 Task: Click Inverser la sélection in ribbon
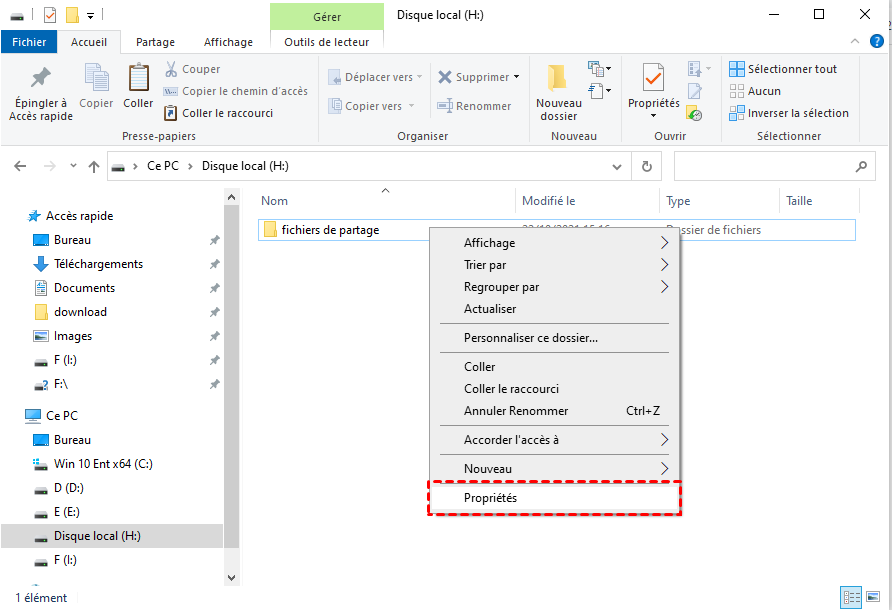pos(797,113)
